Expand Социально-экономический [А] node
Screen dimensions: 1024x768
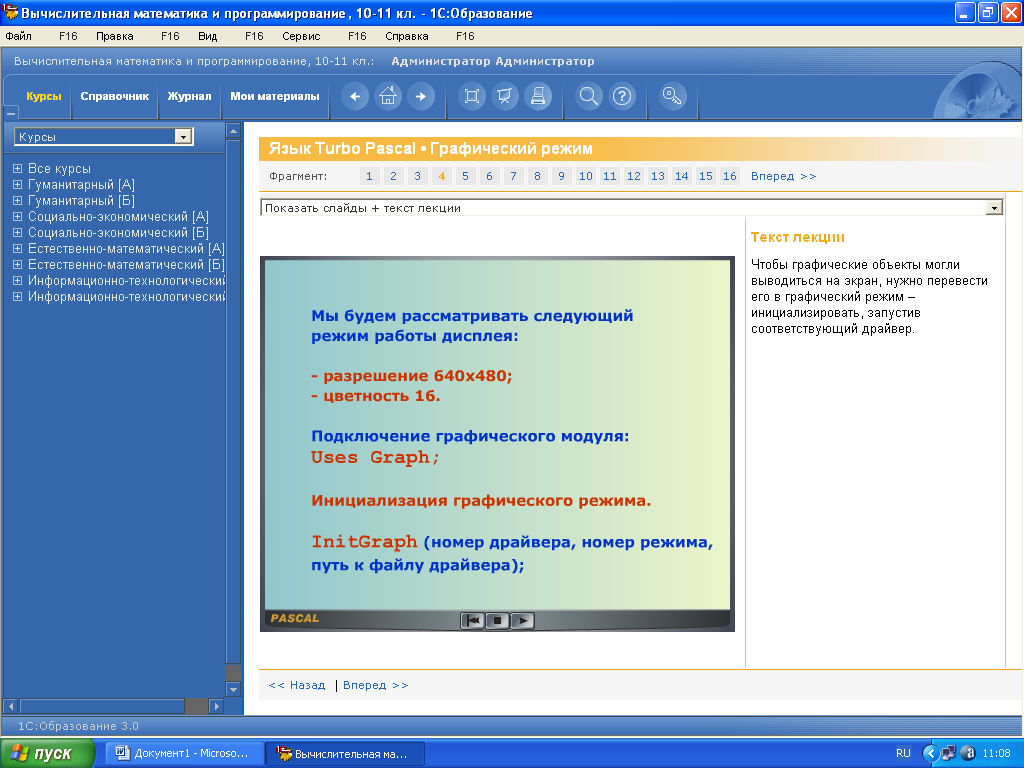coord(18,217)
